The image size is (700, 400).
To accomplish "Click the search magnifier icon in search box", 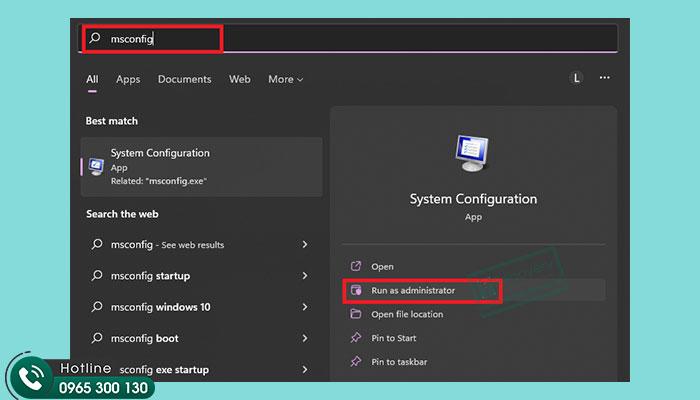I will point(95,38).
